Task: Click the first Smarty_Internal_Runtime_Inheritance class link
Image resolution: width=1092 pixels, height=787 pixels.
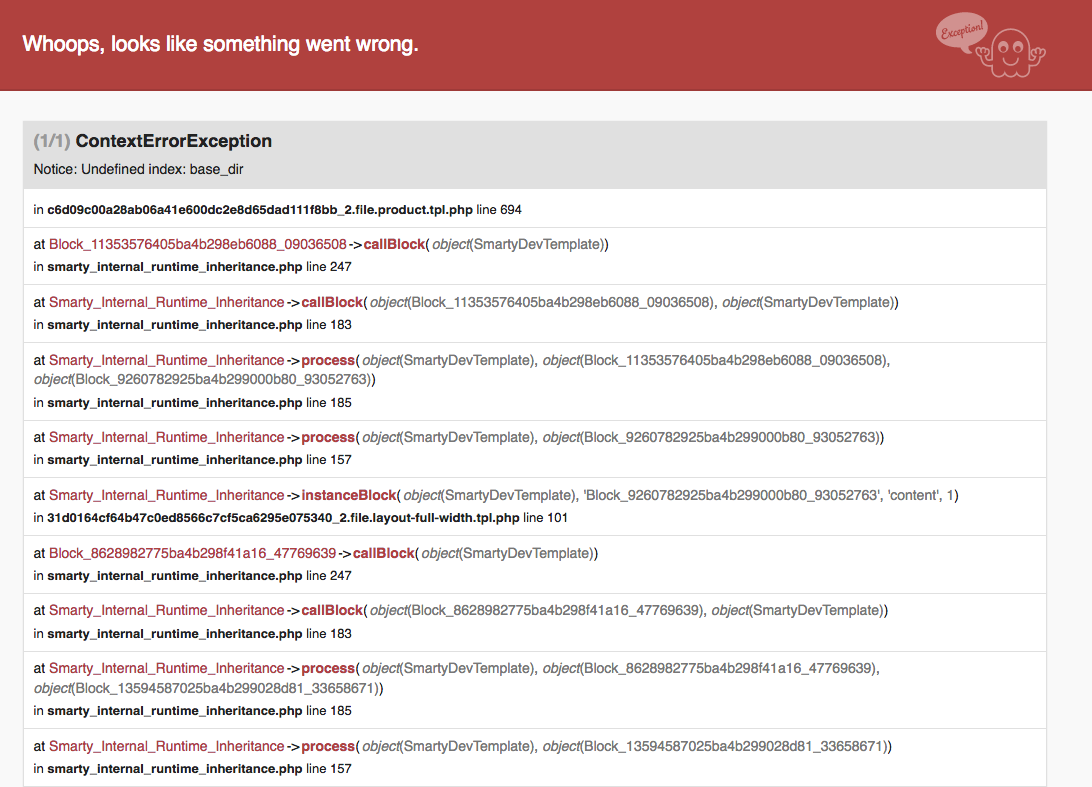Action: [x=166, y=302]
